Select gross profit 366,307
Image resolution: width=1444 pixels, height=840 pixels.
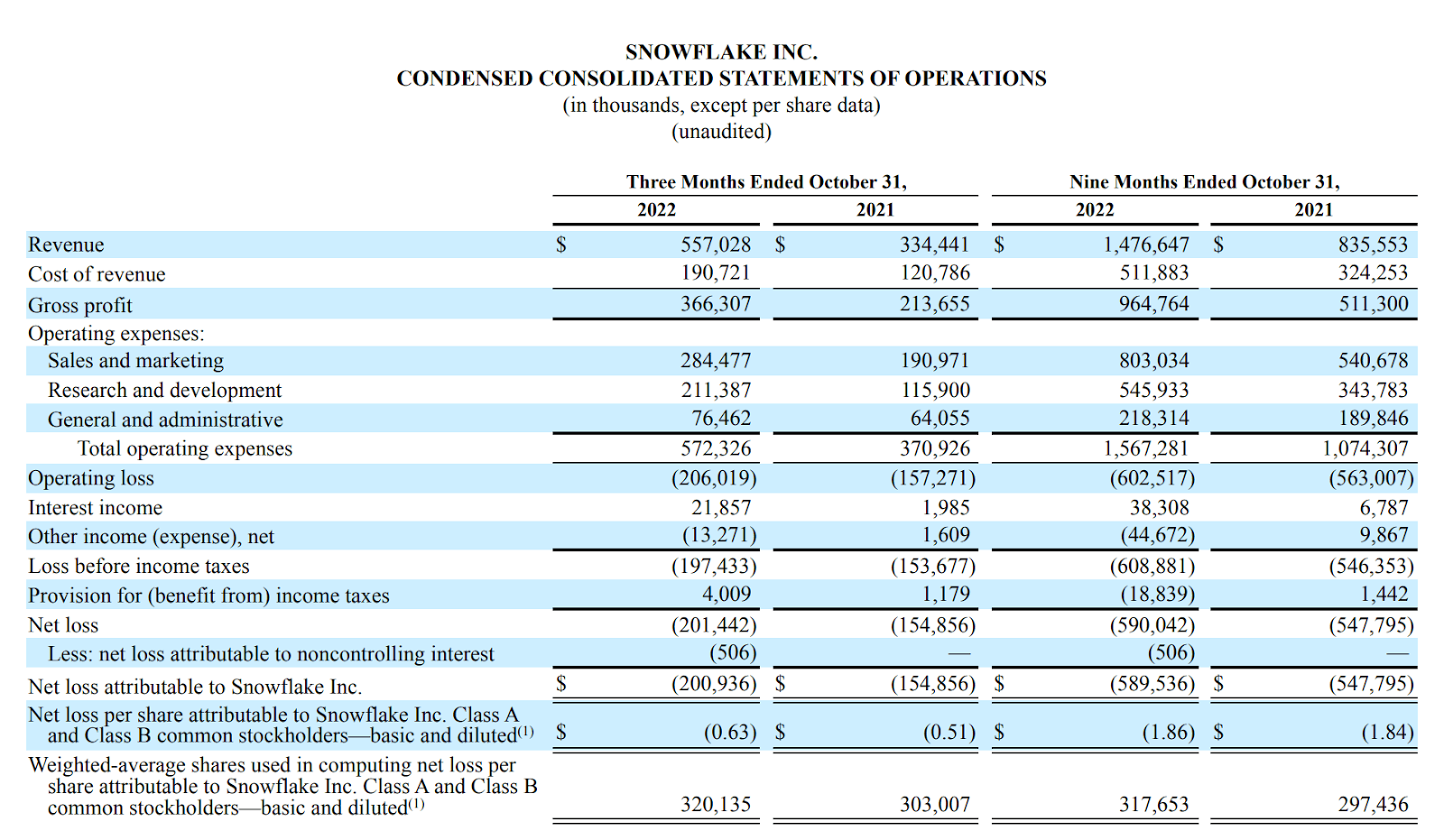[716, 303]
